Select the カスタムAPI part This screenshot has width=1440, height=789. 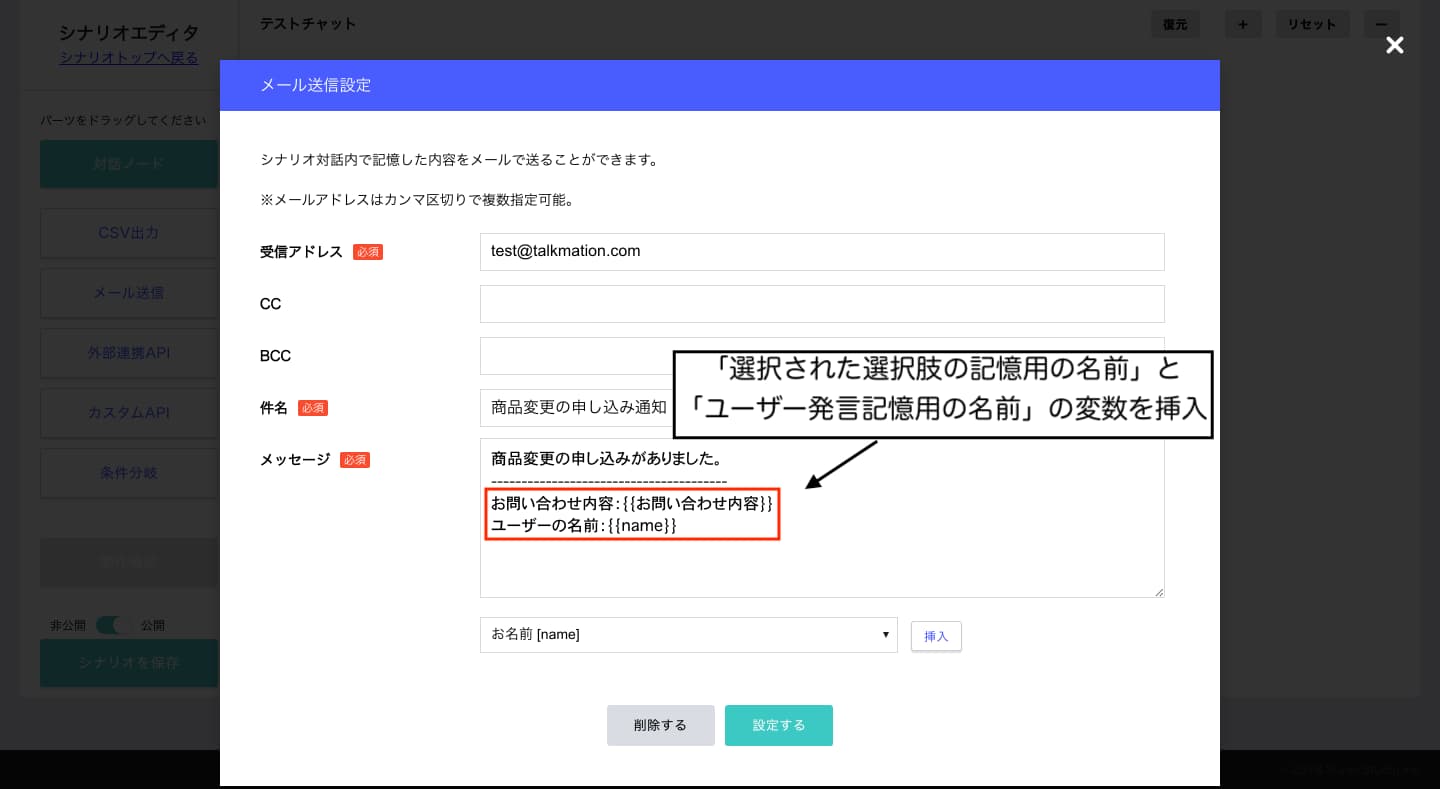[129, 413]
